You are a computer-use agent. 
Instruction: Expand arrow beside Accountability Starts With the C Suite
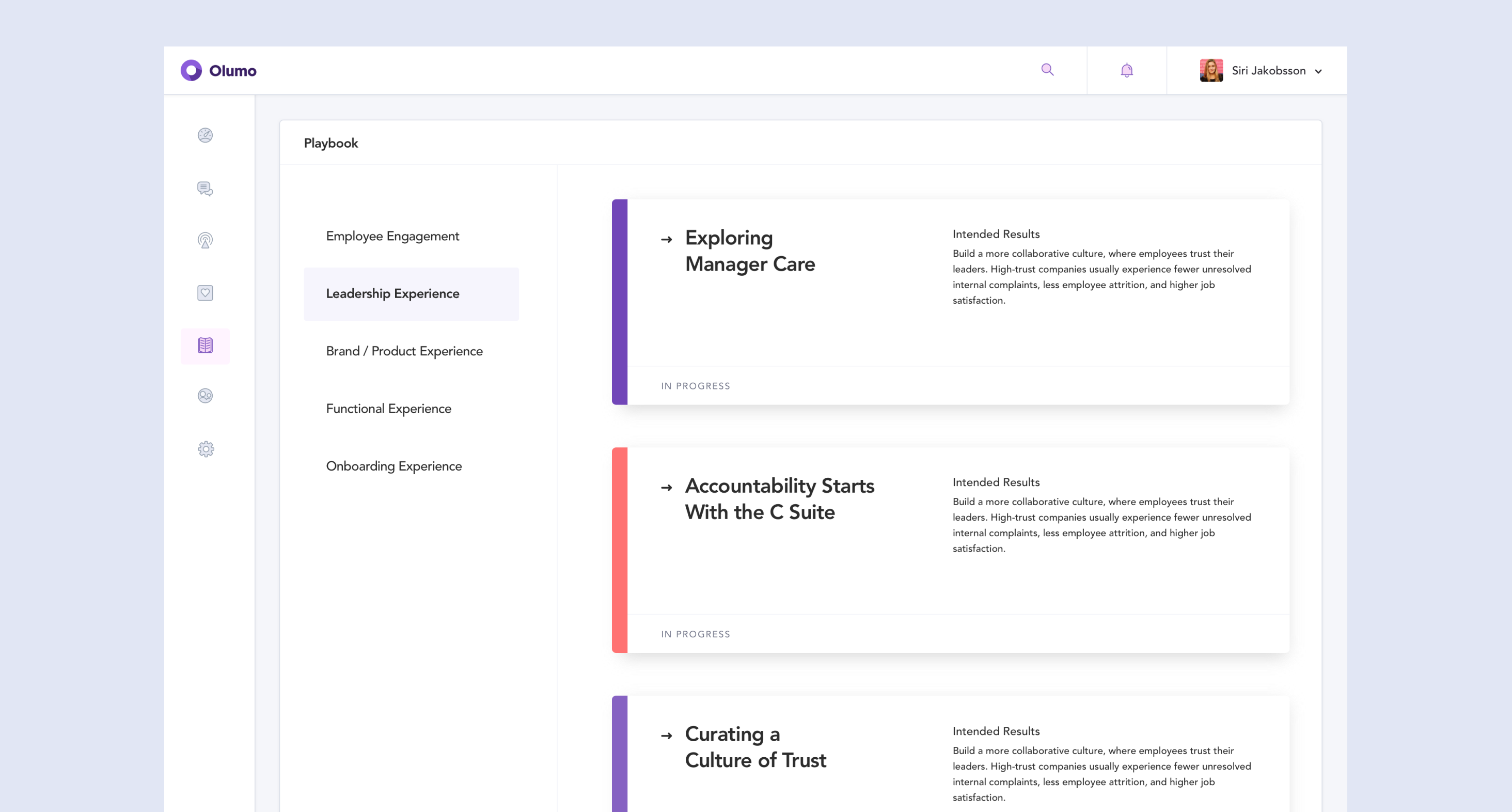coord(666,488)
